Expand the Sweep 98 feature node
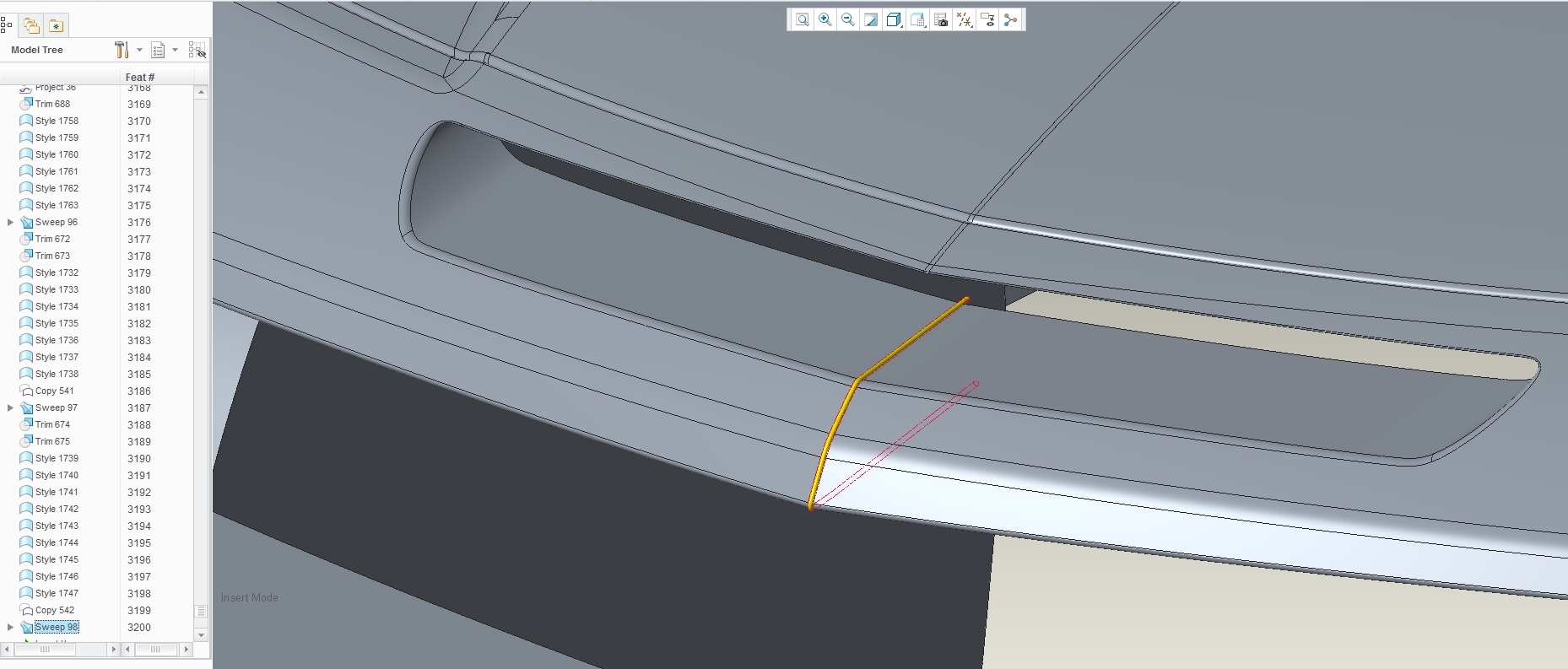This screenshot has height=669, width=1568. coord(10,627)
